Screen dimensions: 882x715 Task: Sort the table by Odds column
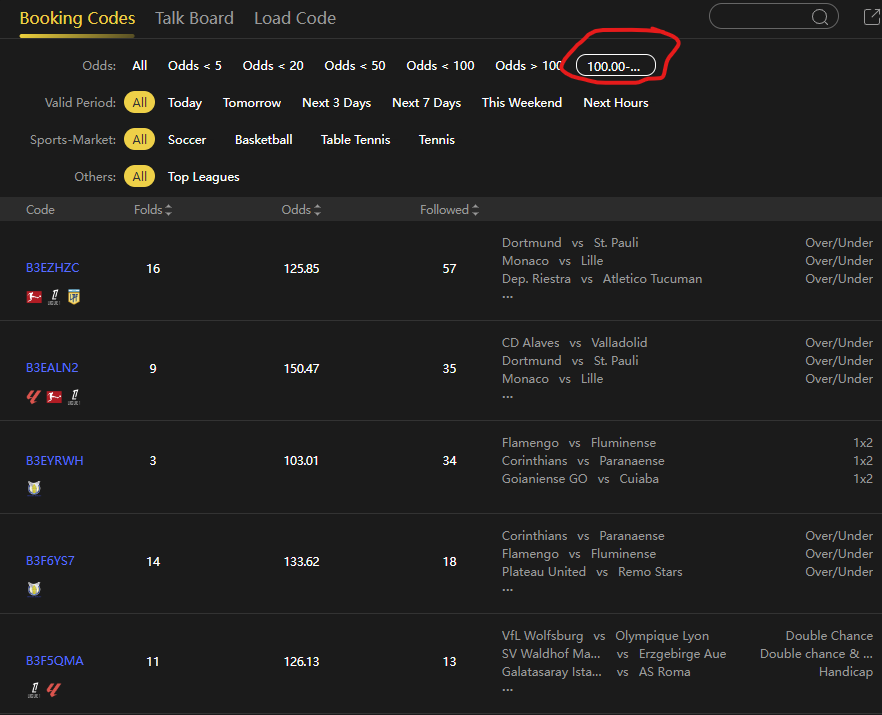(x=301, y=210)
